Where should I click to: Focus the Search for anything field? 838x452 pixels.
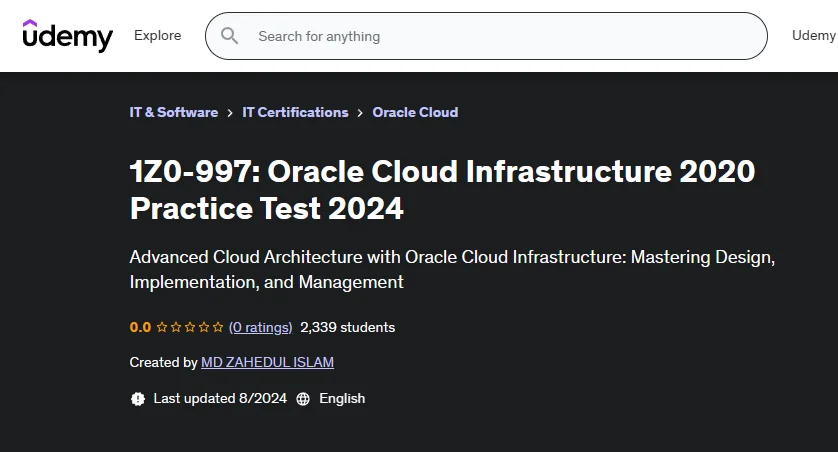[486, 36]
